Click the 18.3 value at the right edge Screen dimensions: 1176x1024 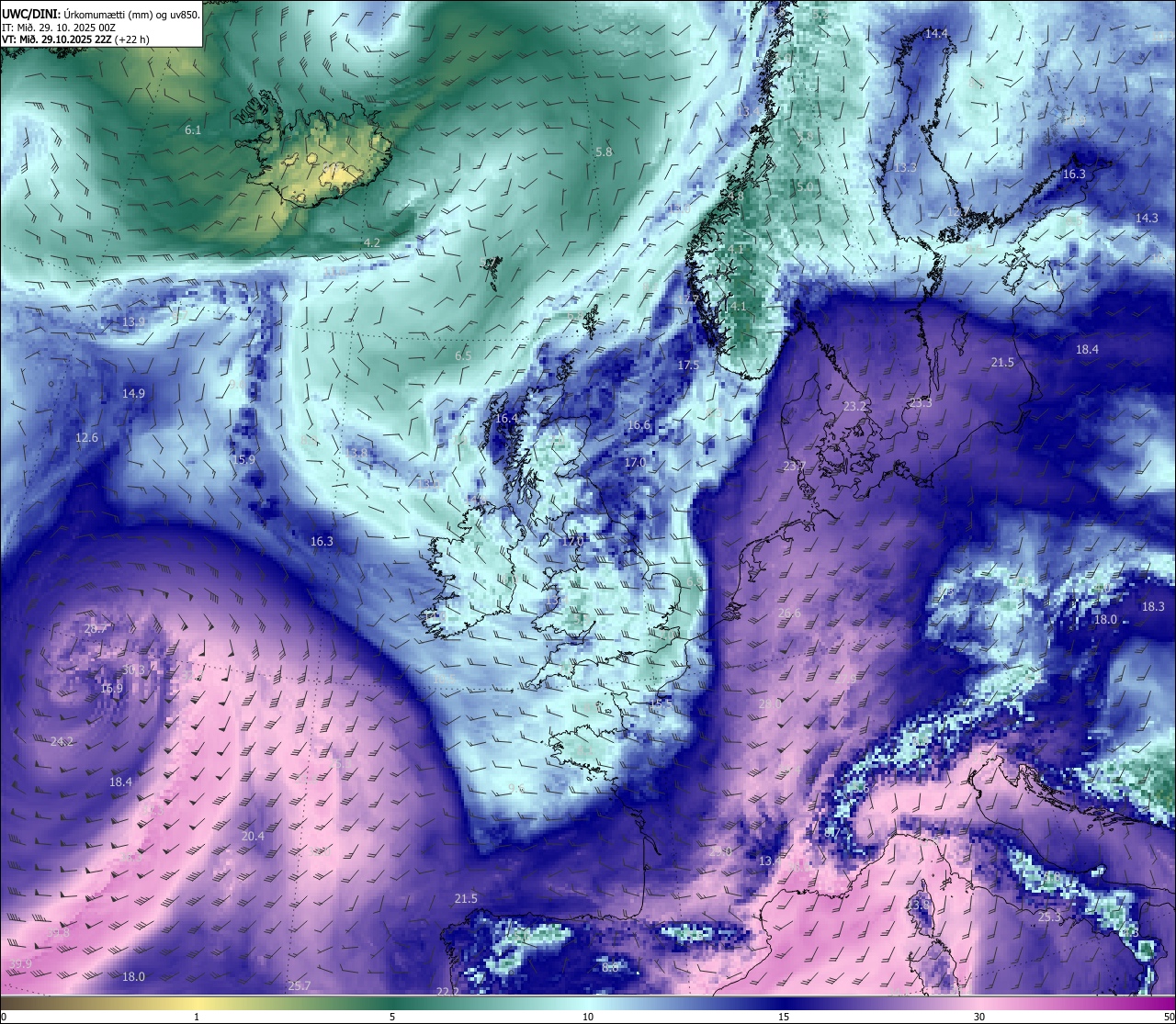pos(1153,606)
